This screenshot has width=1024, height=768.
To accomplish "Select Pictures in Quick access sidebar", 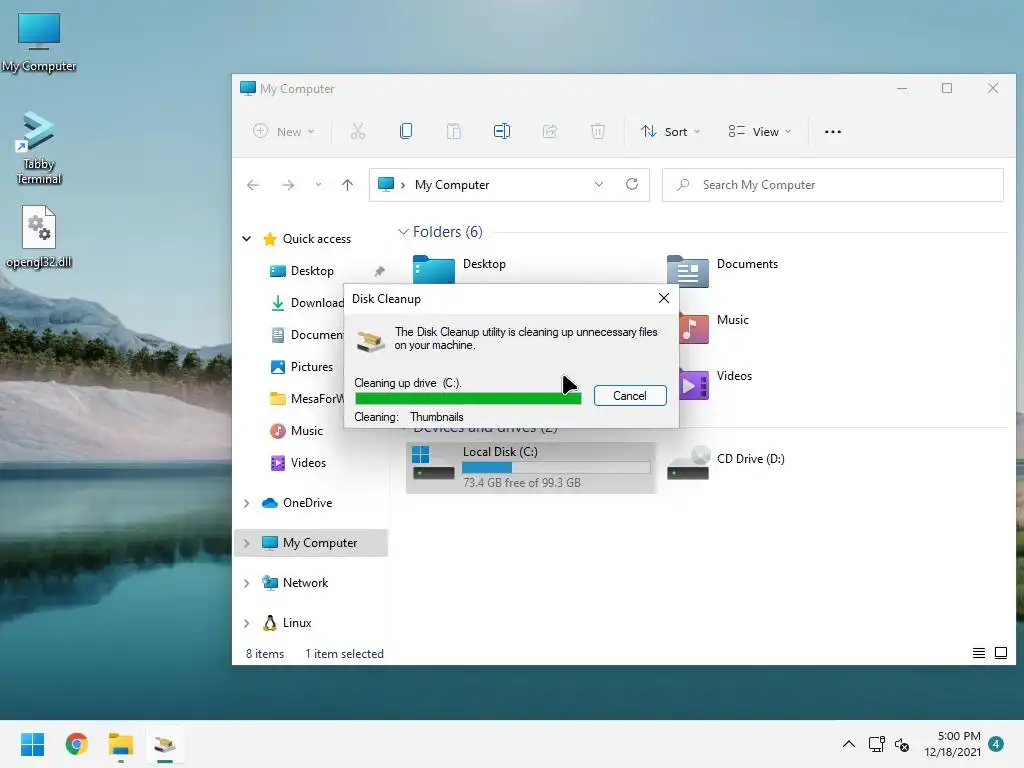I will point(302,366).
